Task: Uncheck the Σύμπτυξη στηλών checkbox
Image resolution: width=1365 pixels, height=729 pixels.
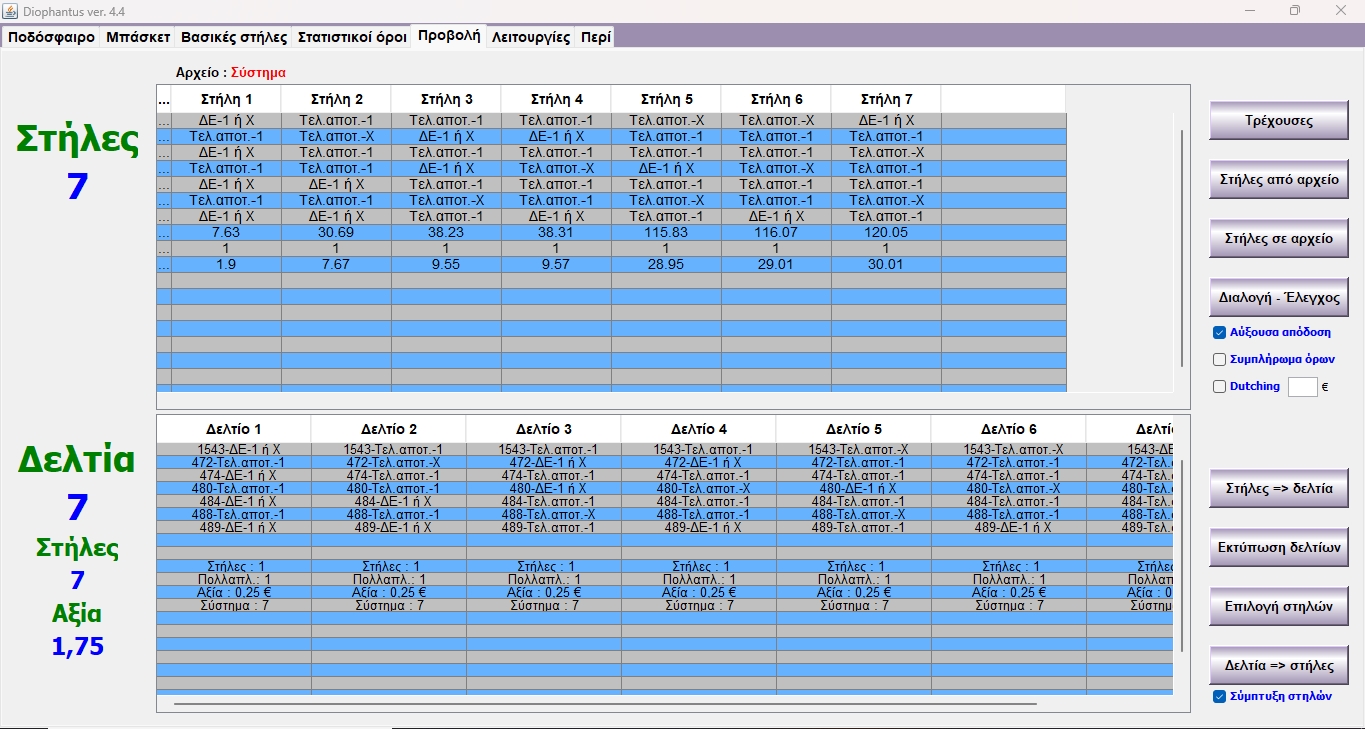Action: click(x=1219, y=696)
